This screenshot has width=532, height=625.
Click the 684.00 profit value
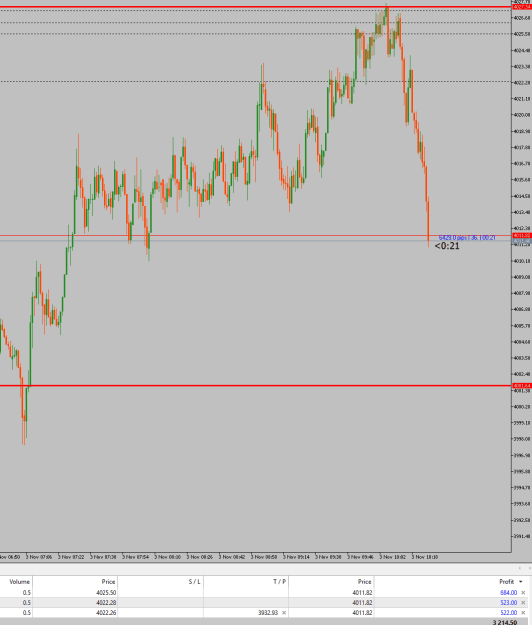coord(508,593)
